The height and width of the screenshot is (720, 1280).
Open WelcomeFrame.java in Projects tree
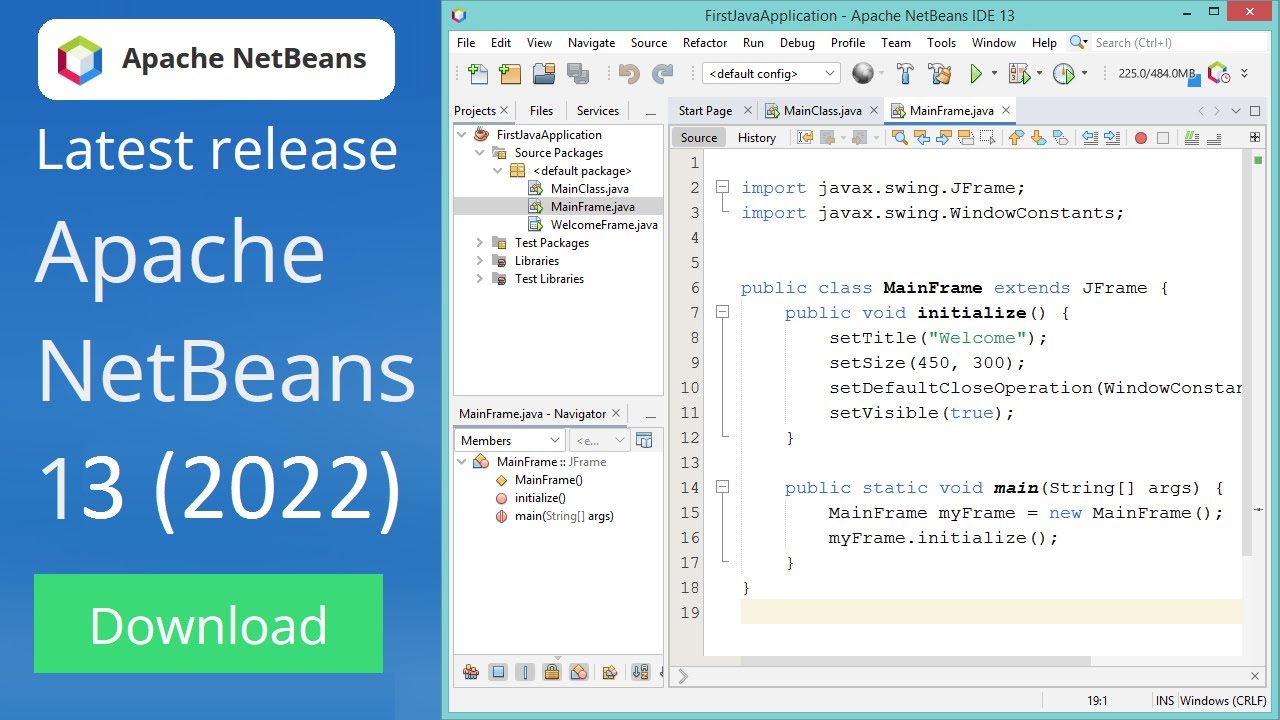point(604,225)
